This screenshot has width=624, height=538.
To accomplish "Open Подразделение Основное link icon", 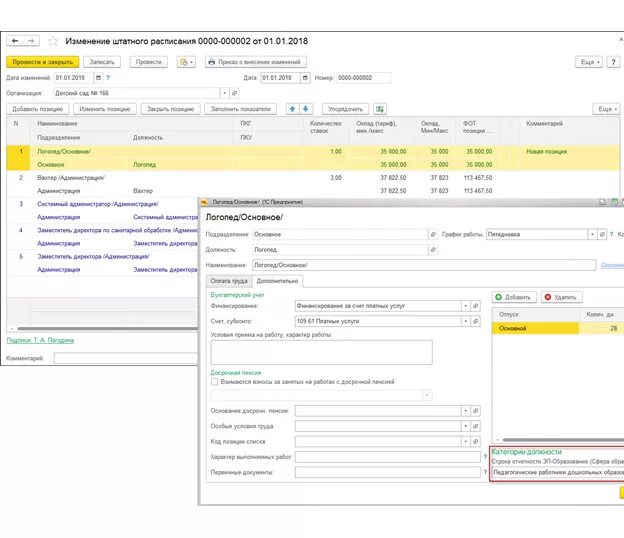I will click(x=433, y=234).
